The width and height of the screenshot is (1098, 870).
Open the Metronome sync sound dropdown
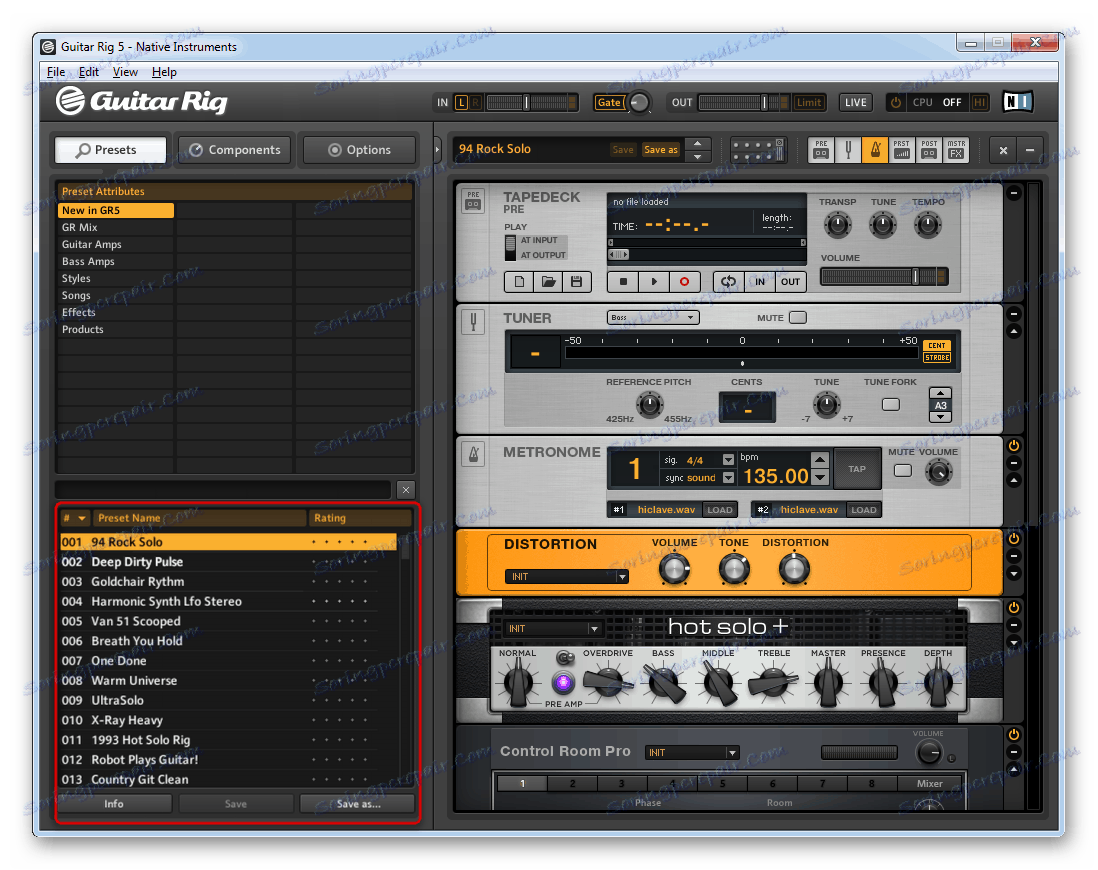728,478
